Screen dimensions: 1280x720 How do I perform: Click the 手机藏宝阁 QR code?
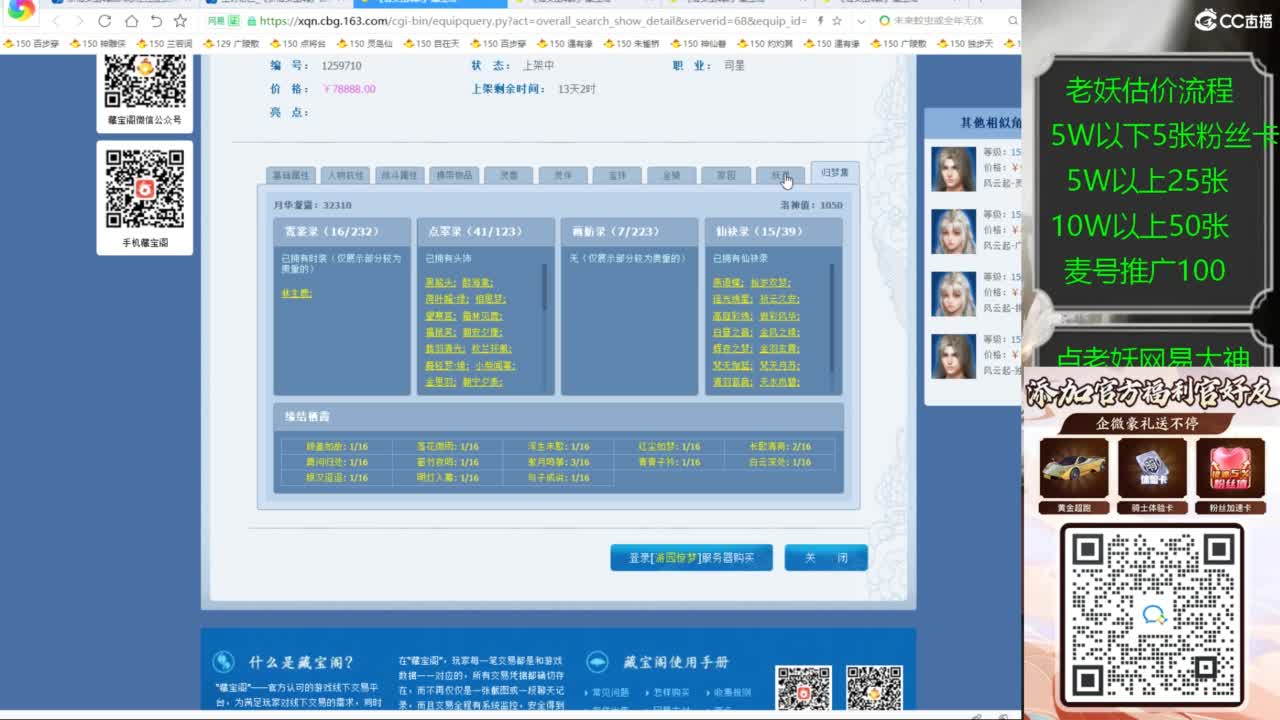(x=145, y=189)
